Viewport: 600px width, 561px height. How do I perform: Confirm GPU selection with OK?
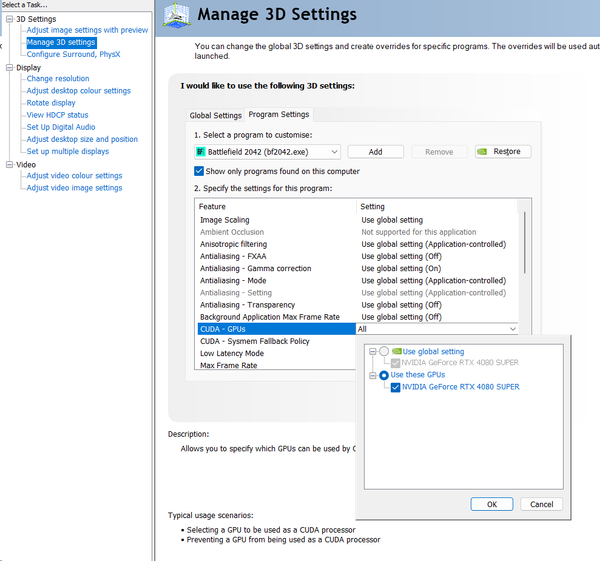(x=492, y=504)
